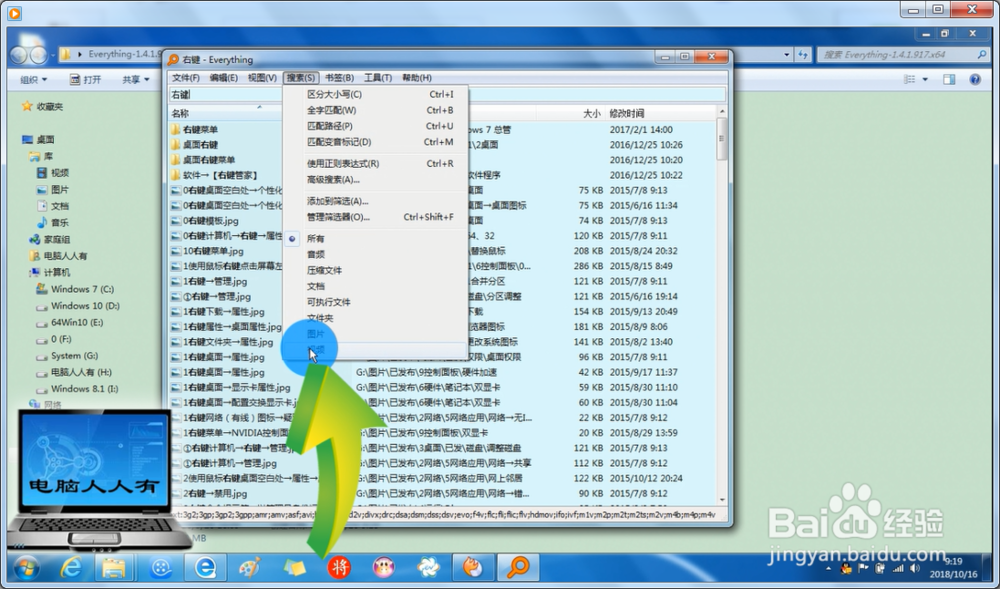Click the Everything scrollbar up arrow
This screenshot has width=1000, height=589.
[x=722, y=112]
